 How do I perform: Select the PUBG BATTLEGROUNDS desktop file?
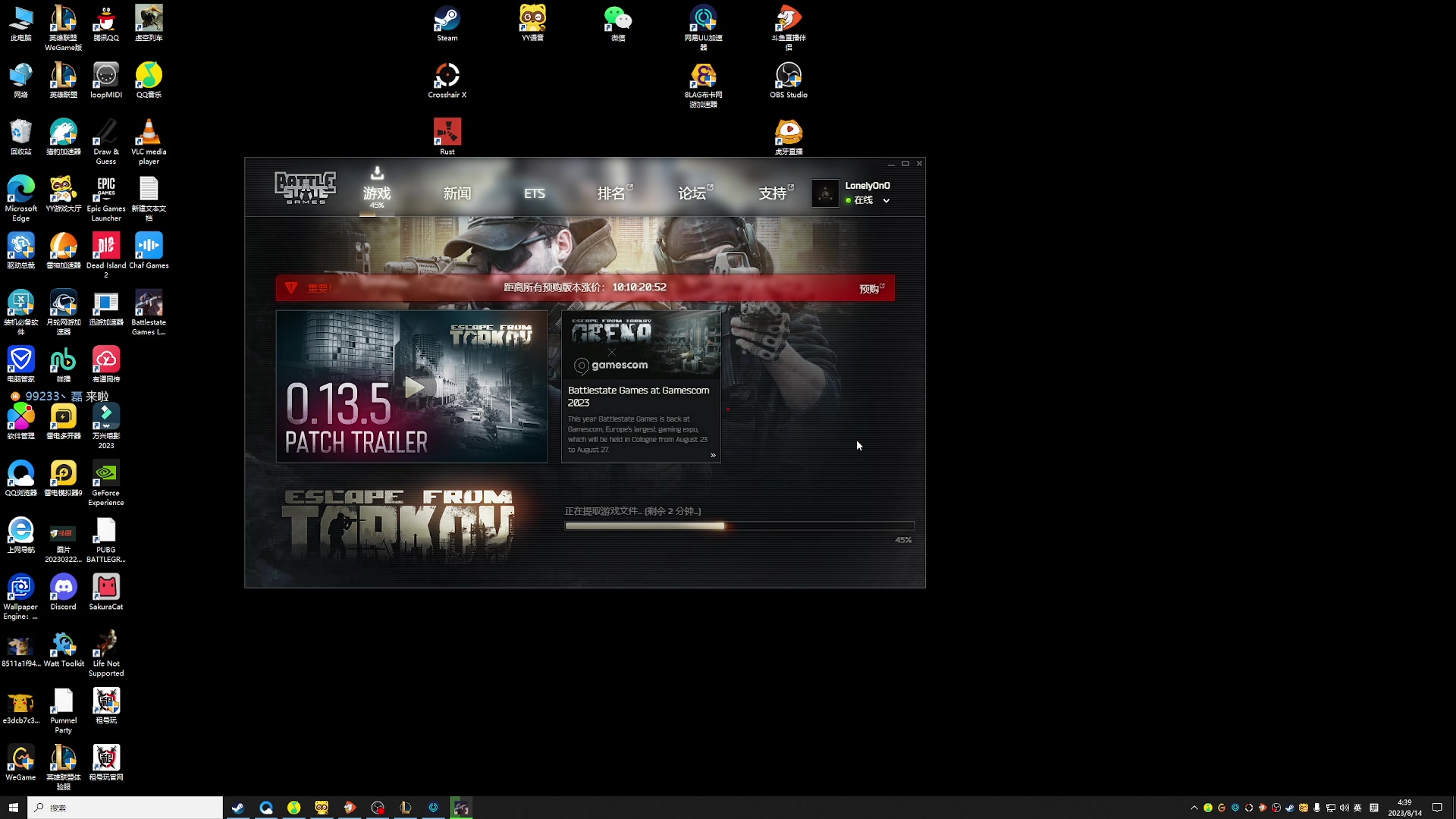coord(106,540)
